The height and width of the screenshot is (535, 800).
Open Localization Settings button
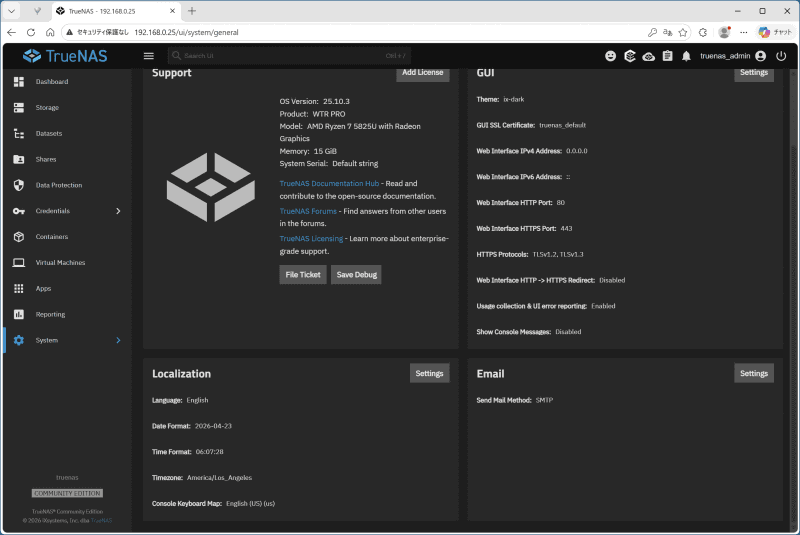pyautogui.click(x=430, y=373)
